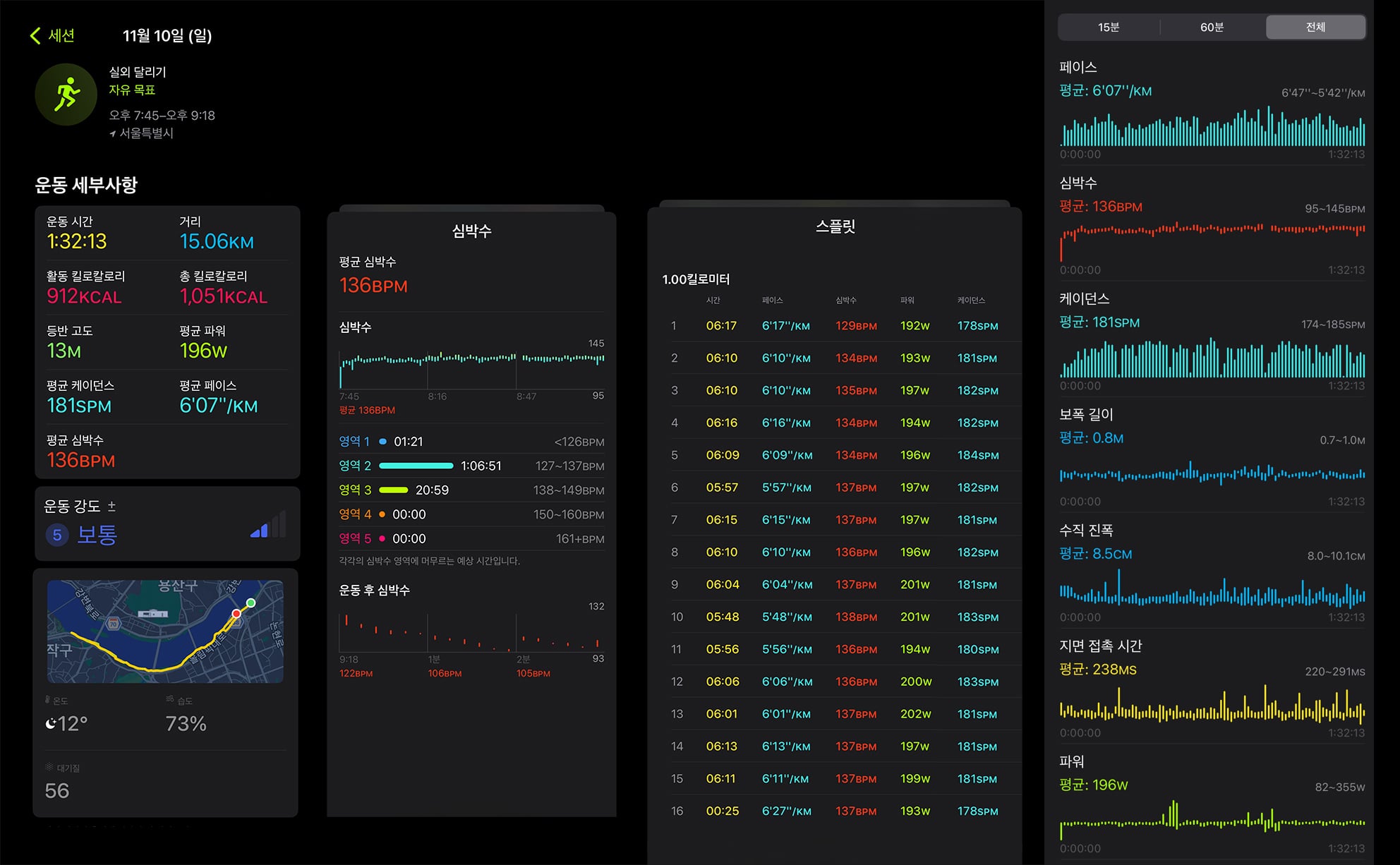
Task: Select the 60분 time range segment
Action: coord(1212,27)
